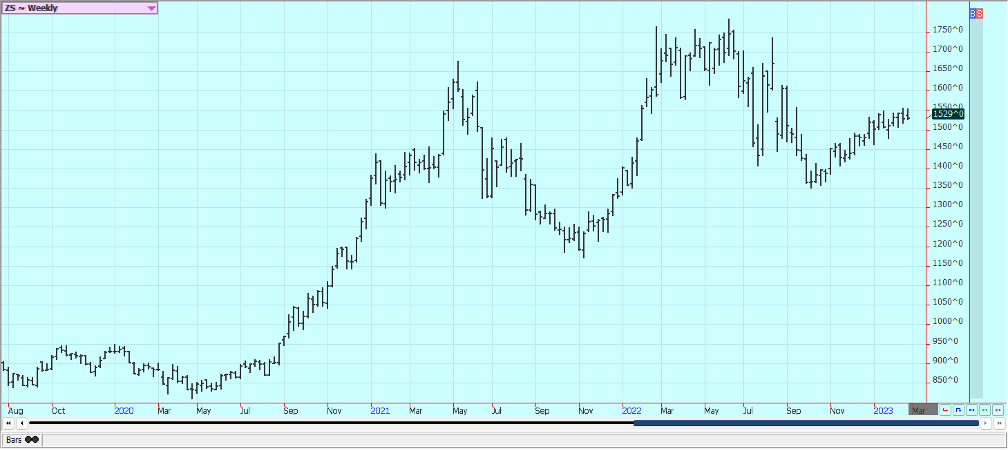Jump to chart end with double-right arrow
This screenshot has height=450, width=1008.
coord(999,423)
